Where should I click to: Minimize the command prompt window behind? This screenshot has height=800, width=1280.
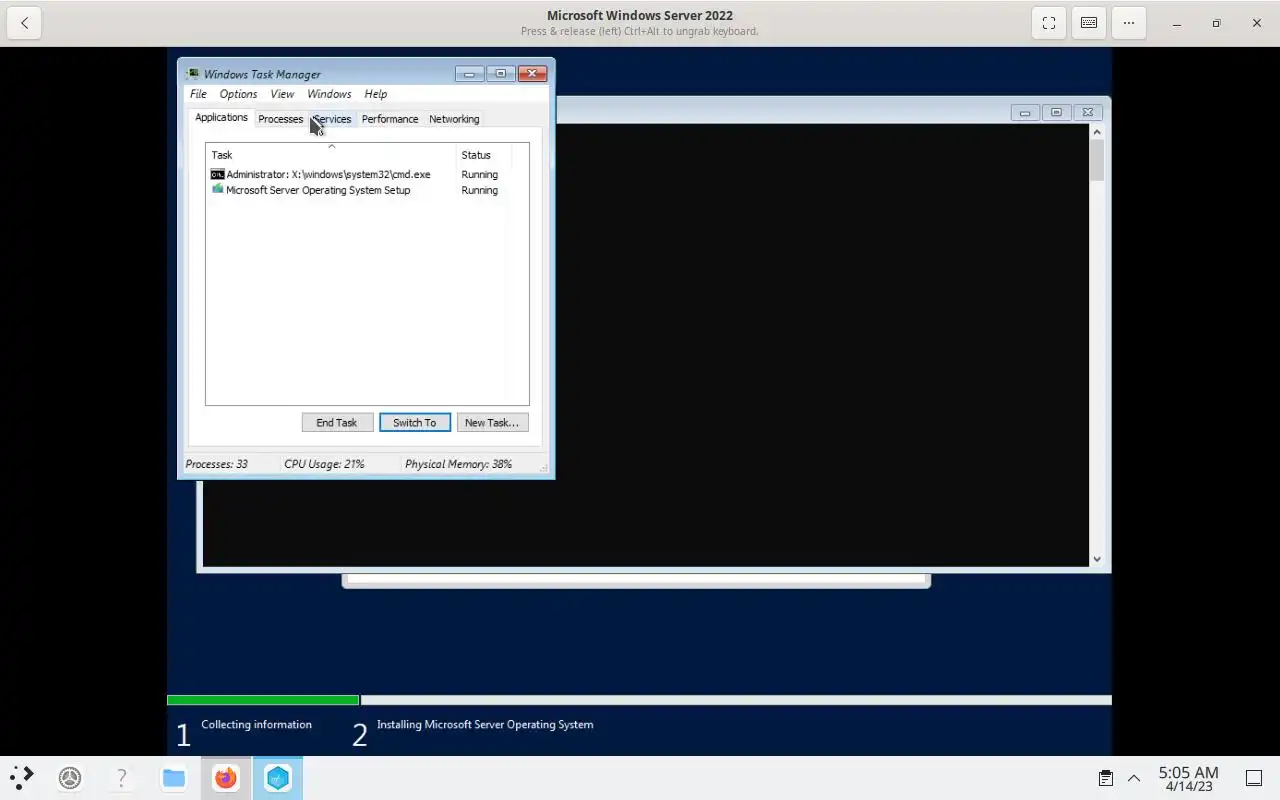point(1024,113)
